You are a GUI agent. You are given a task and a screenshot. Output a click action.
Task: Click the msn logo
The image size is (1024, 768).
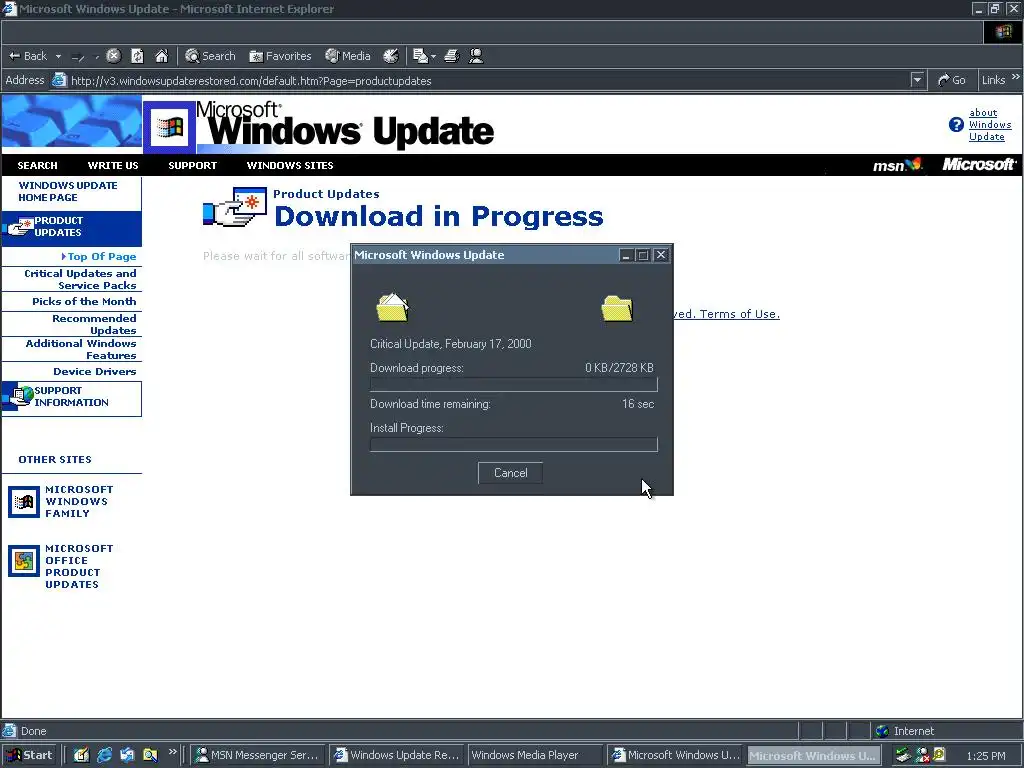[x=897, y=165]
